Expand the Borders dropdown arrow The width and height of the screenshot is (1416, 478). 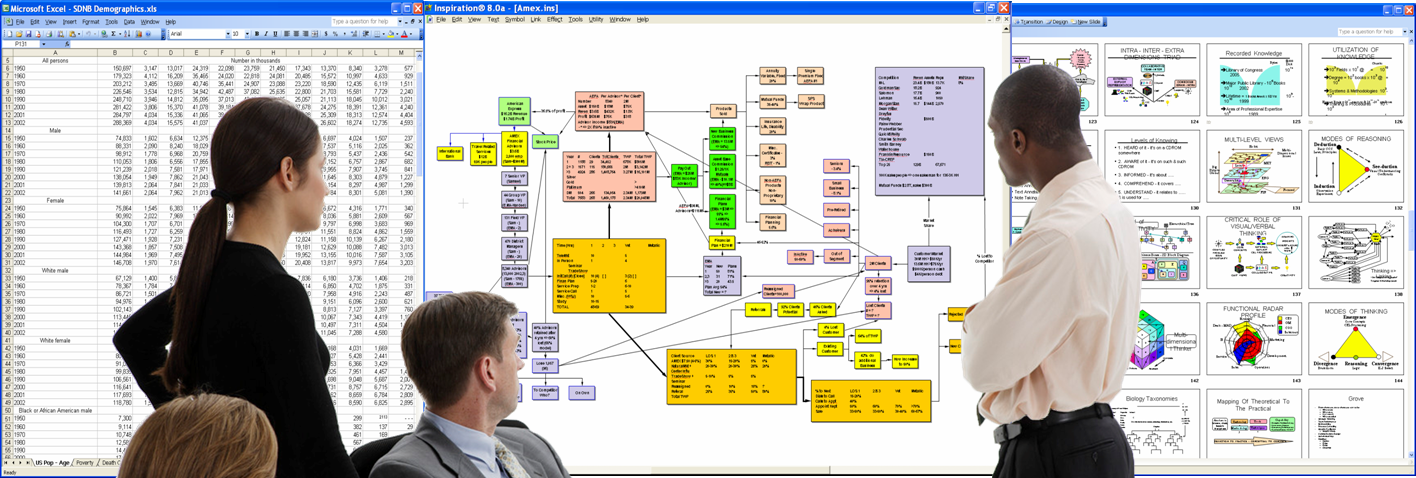384,33
